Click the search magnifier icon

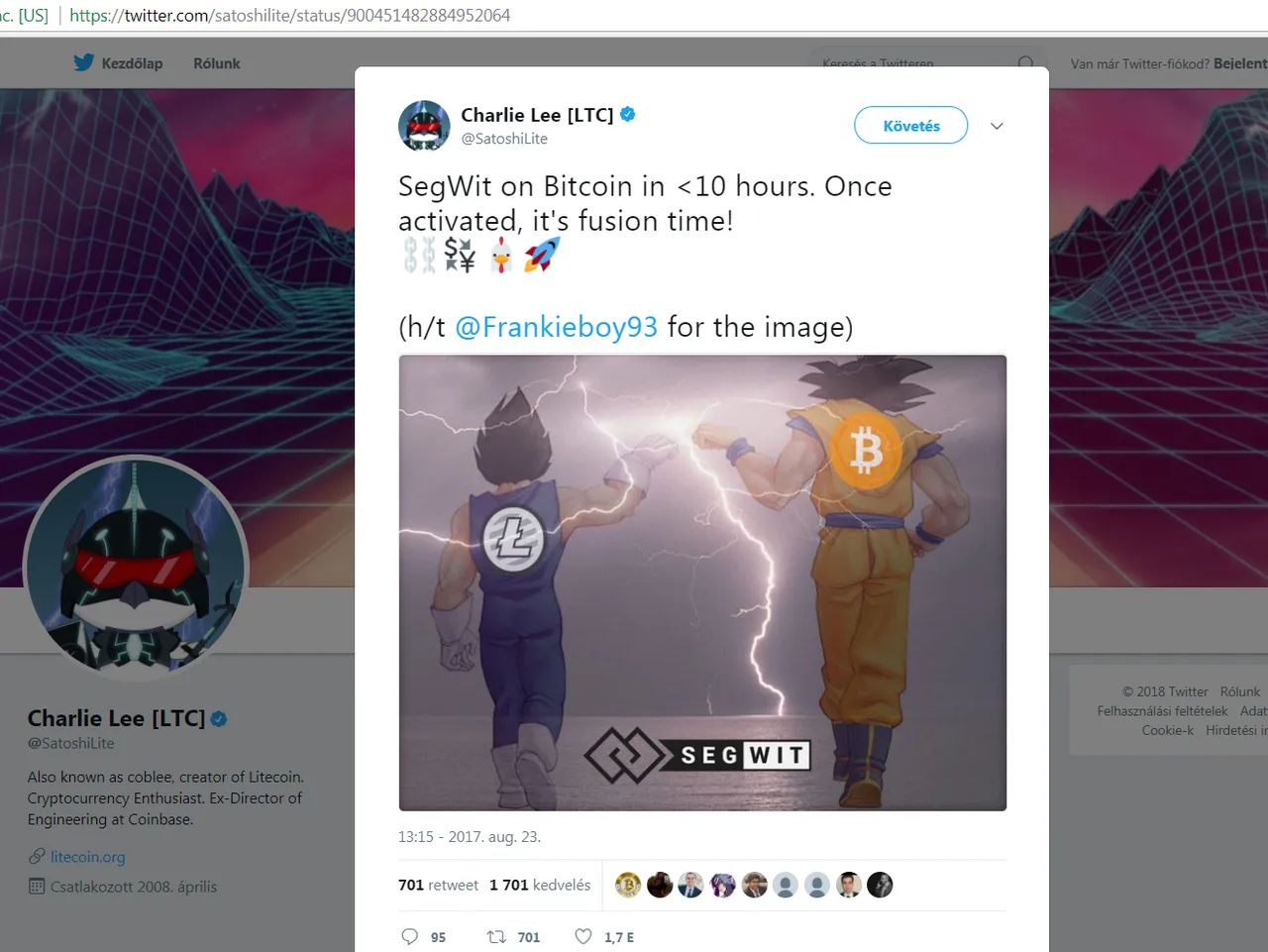[1025, 63]
